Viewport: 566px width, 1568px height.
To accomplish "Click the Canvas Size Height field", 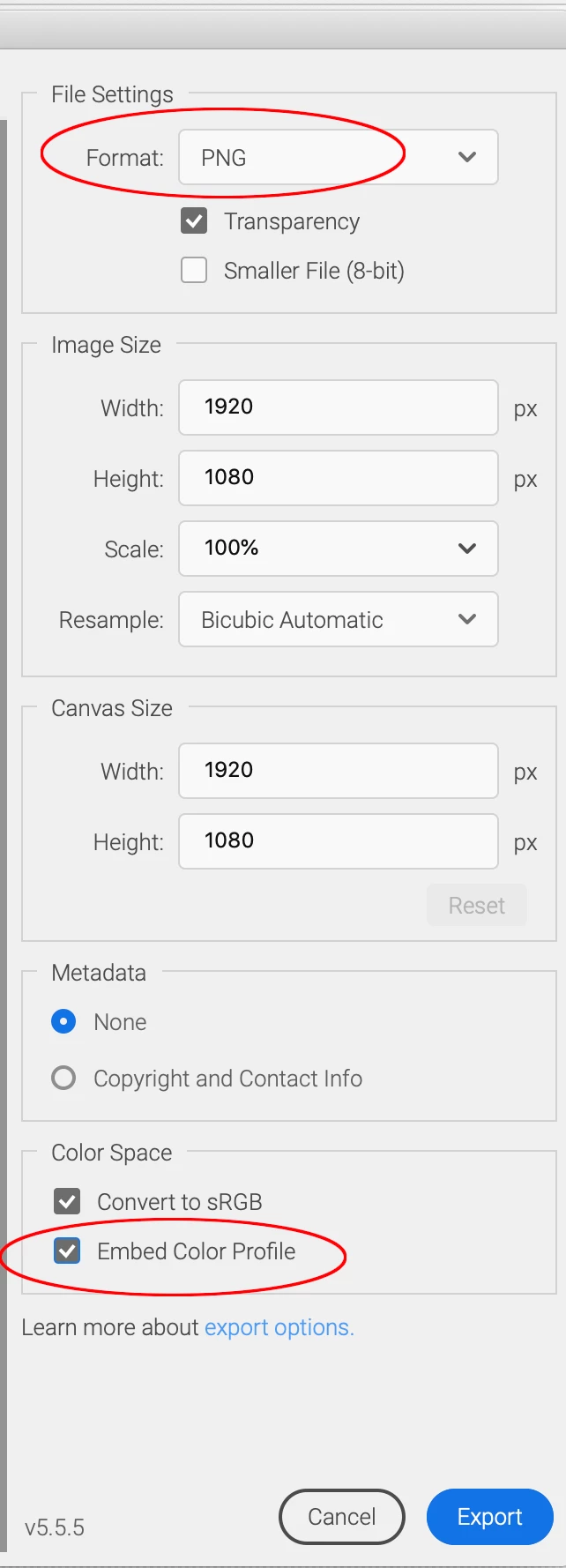I will [x=338, y=841].
